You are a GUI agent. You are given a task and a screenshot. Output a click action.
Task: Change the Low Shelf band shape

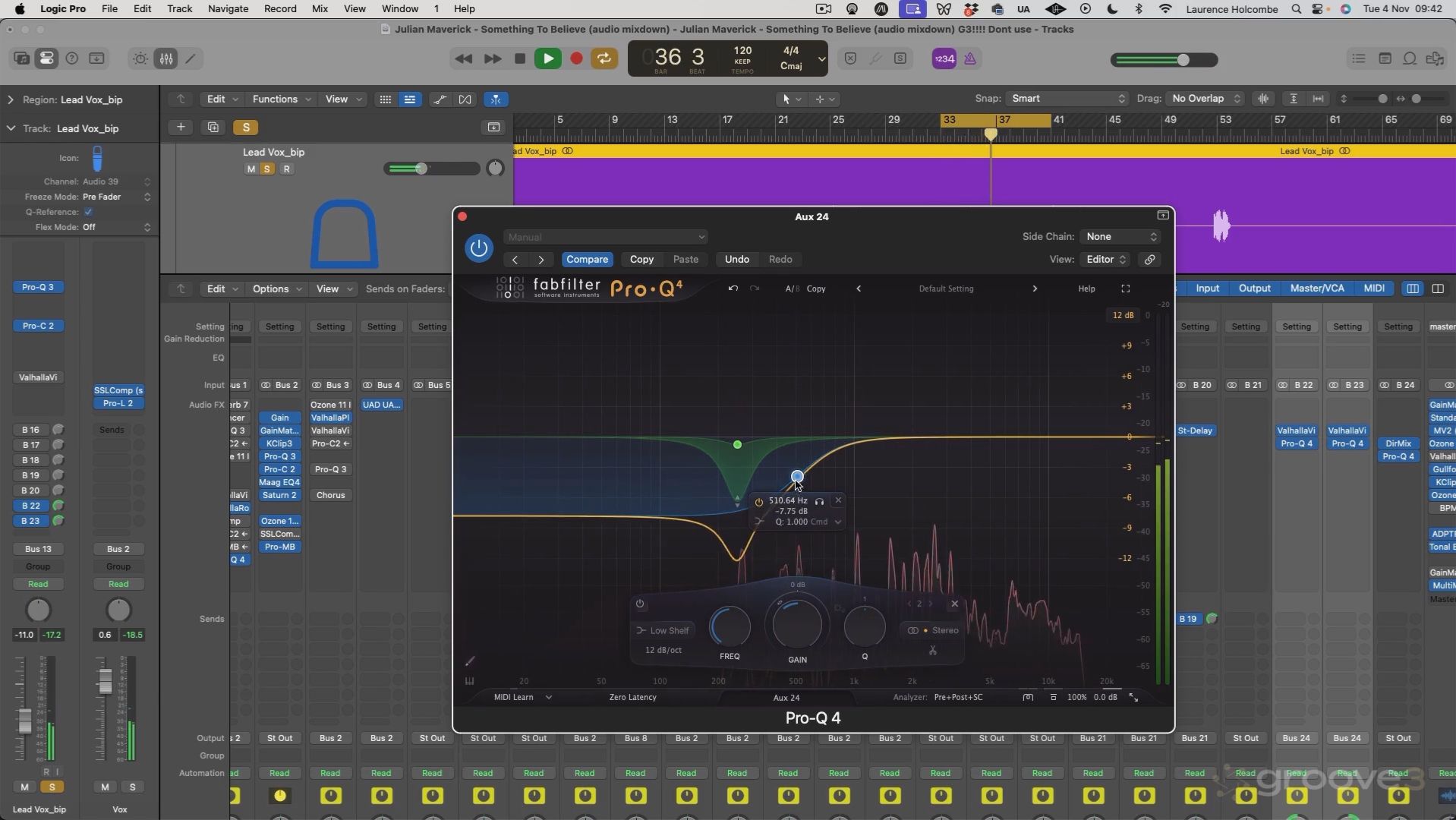point(663,631)
